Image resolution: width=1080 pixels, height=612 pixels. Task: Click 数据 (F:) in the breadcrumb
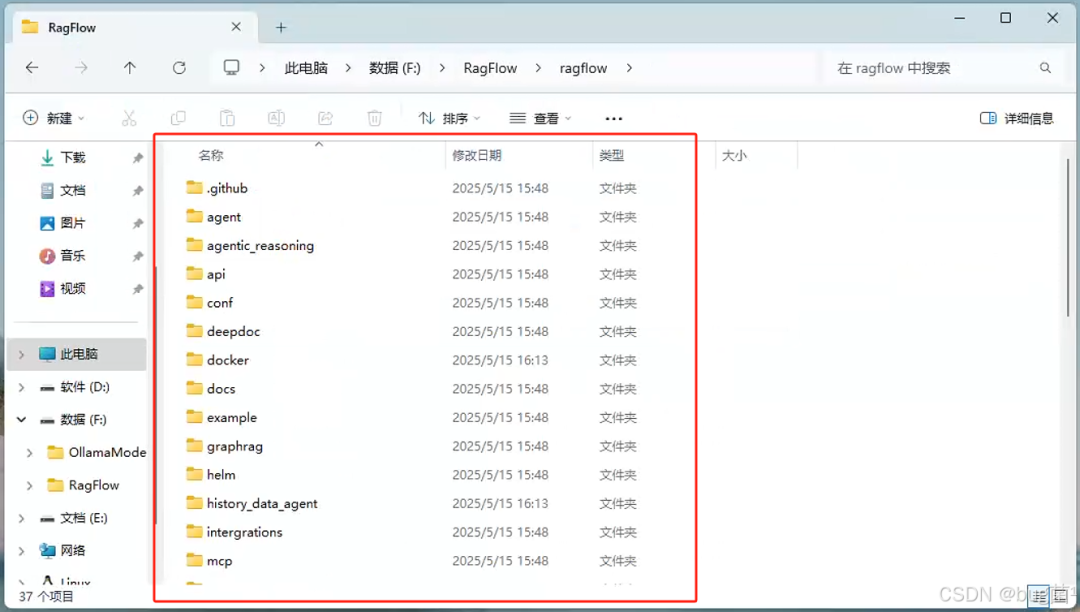tap(395, 67)
